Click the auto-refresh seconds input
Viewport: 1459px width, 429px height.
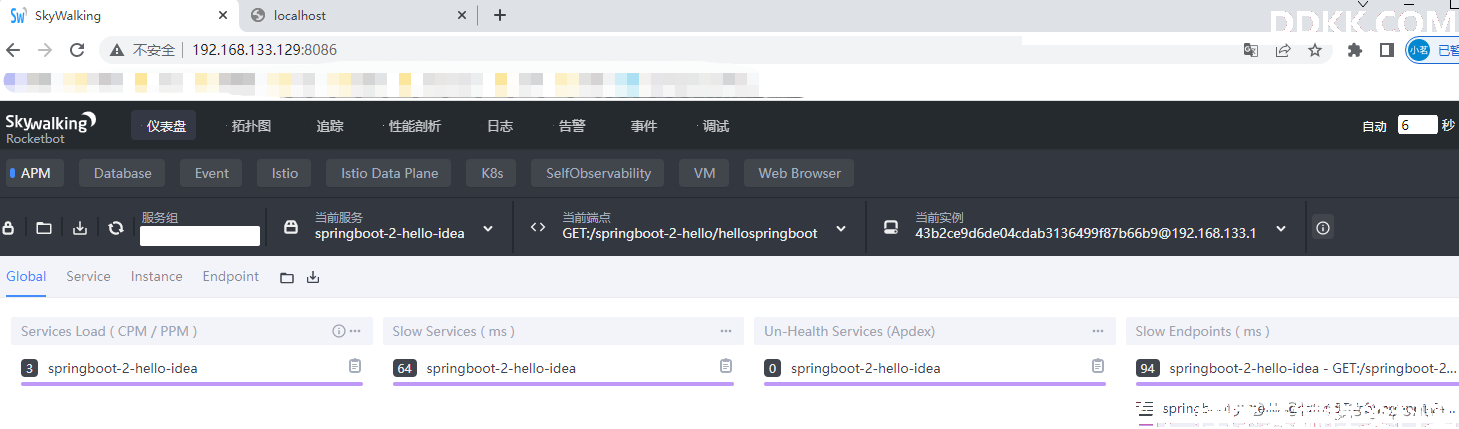(x=1418, y=125)
